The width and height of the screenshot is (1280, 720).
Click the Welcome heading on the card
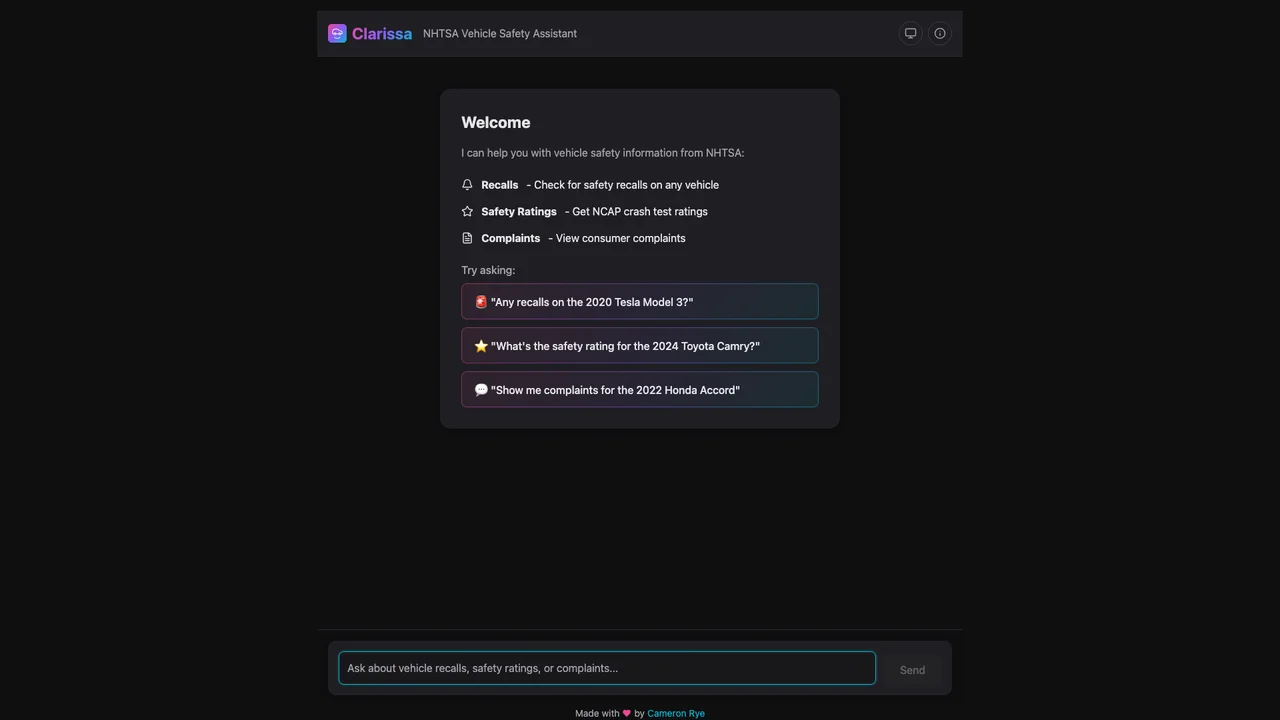[495, 122]
